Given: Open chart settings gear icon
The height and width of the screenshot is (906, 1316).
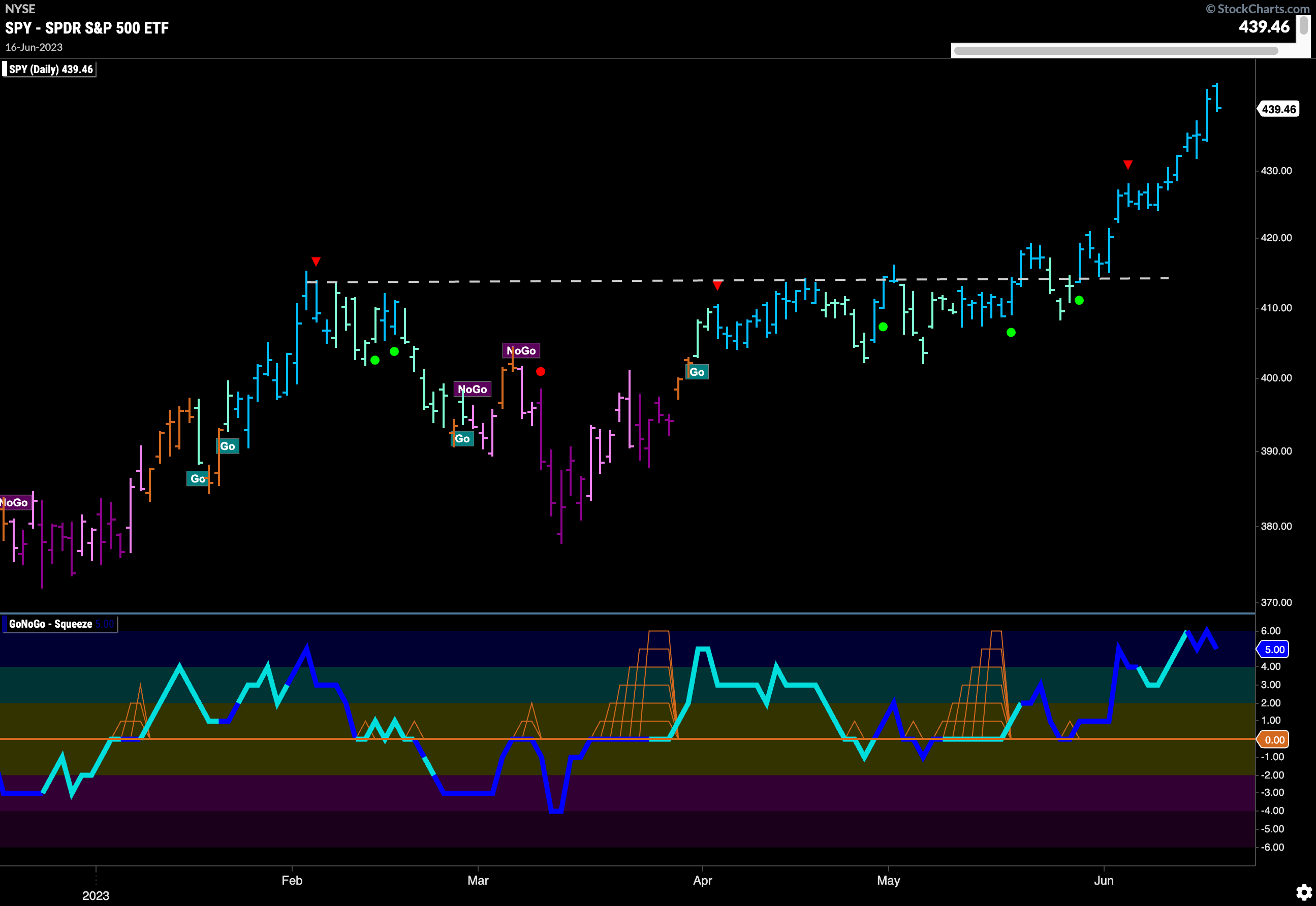Looking at the screenshot, I should 1303,892.
